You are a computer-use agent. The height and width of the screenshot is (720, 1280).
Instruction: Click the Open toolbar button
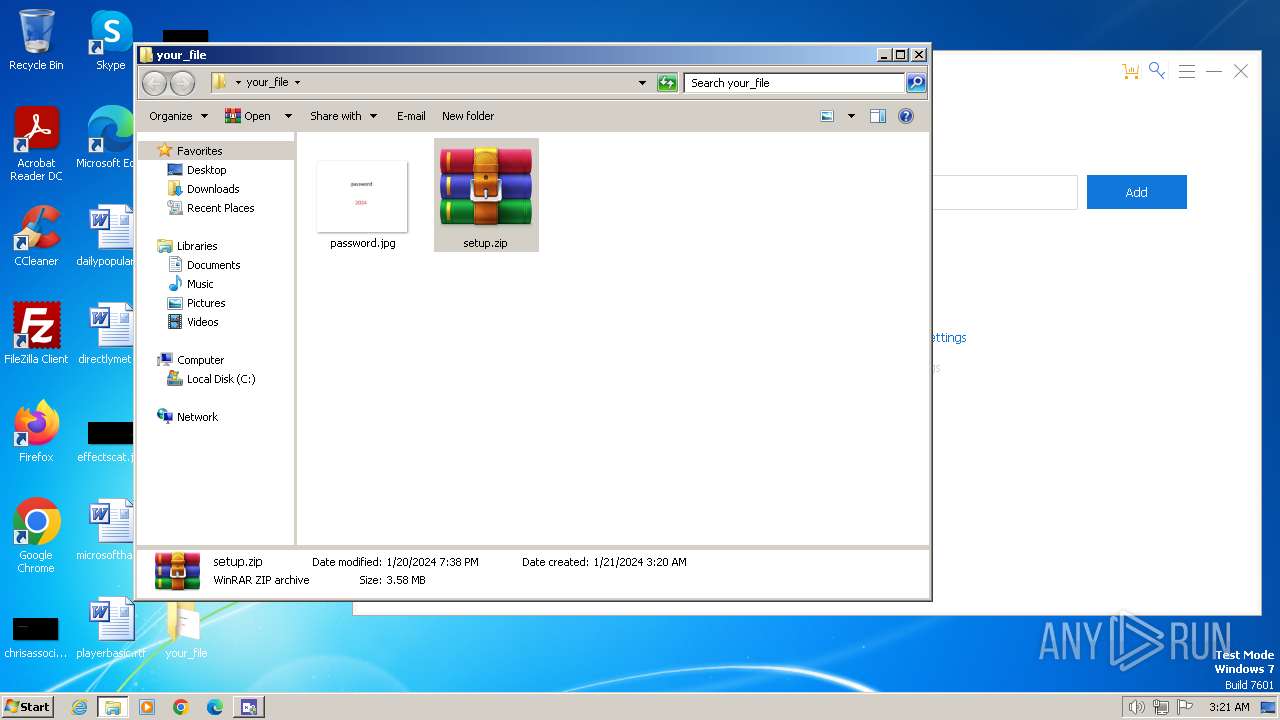click(x=248, y=116)
